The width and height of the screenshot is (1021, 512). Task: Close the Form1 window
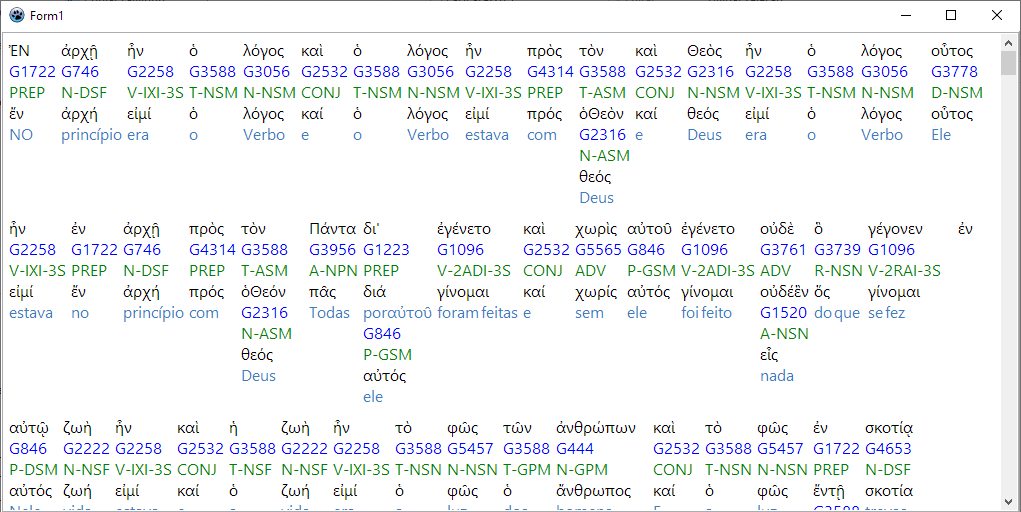click(997, 15)
